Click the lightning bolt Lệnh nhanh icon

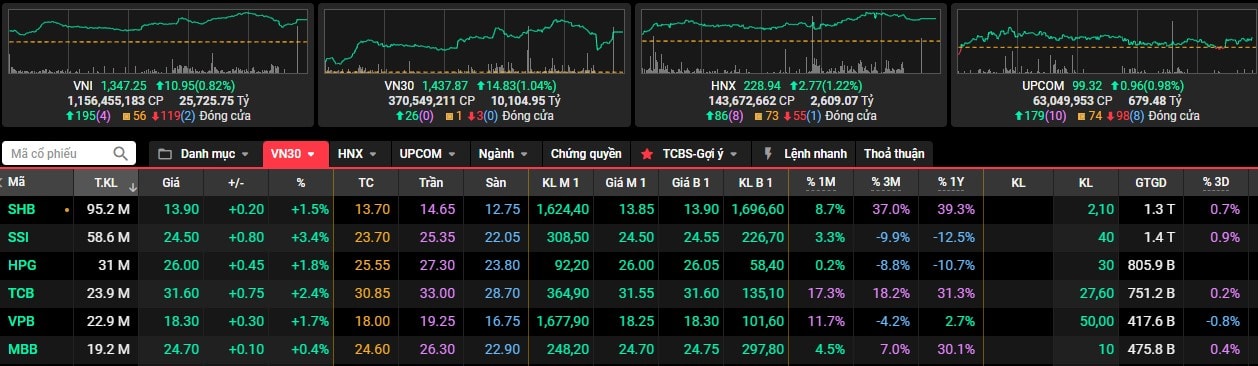[x=768, y=154]
